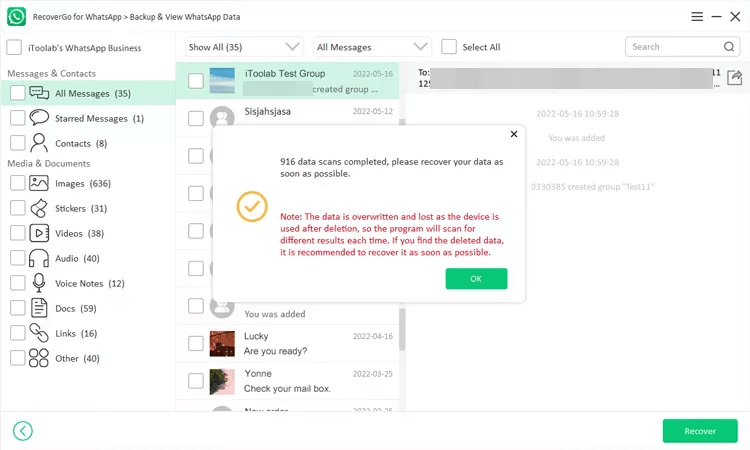
Task: Check the iToolab Test Group conversation box
Action: pyautogui.click(x=196, y=81)
